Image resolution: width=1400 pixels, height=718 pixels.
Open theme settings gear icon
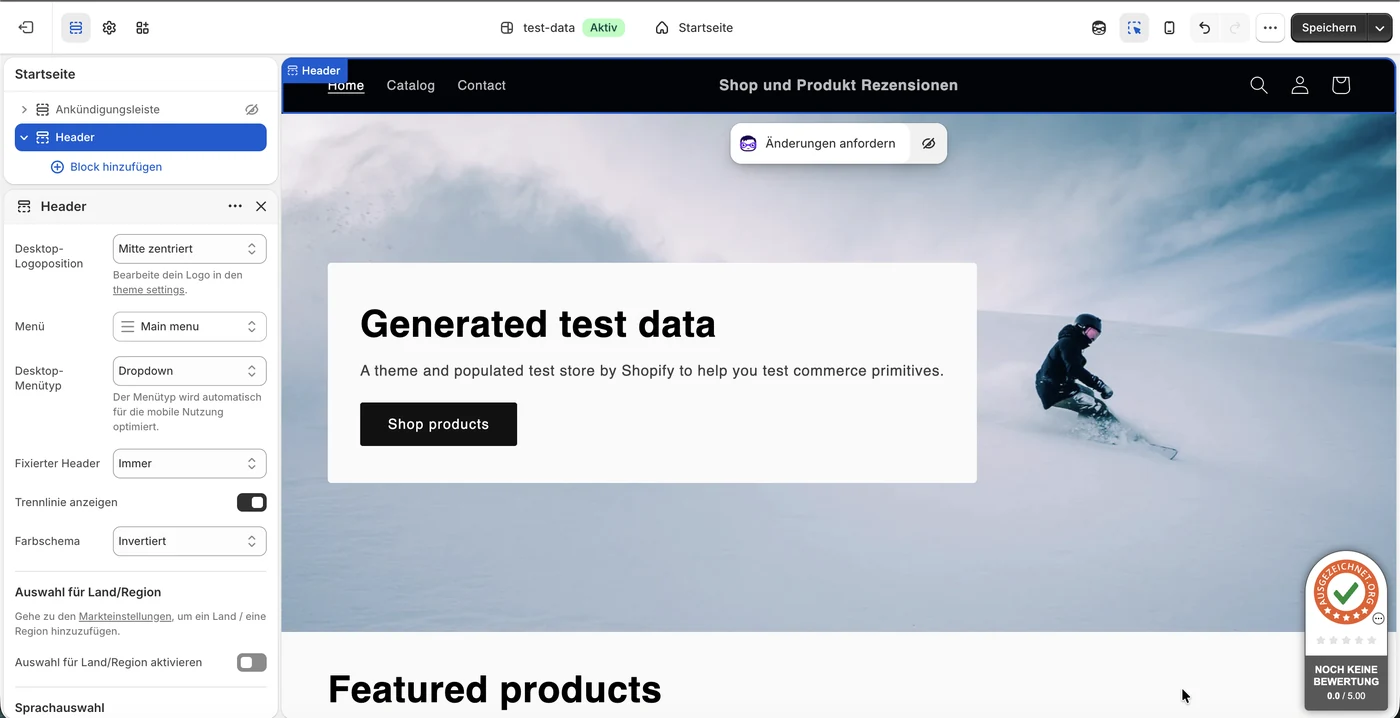pyautogui.click(x=109, y=28)
